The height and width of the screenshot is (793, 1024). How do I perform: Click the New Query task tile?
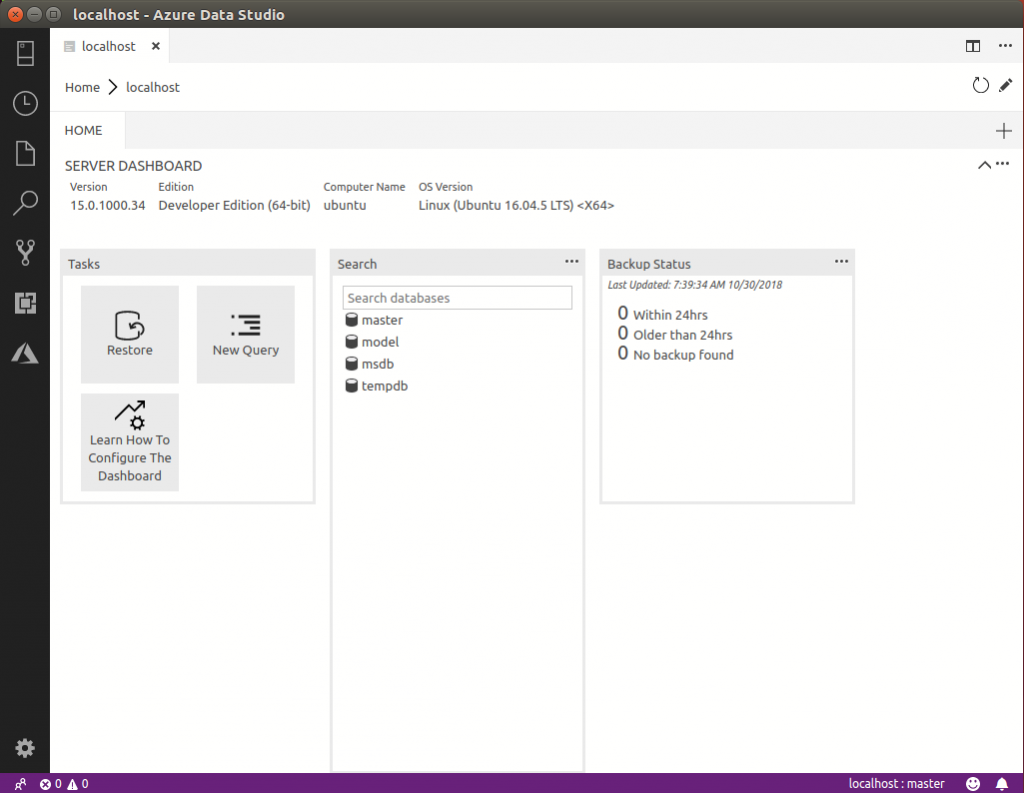coord(246,334)
